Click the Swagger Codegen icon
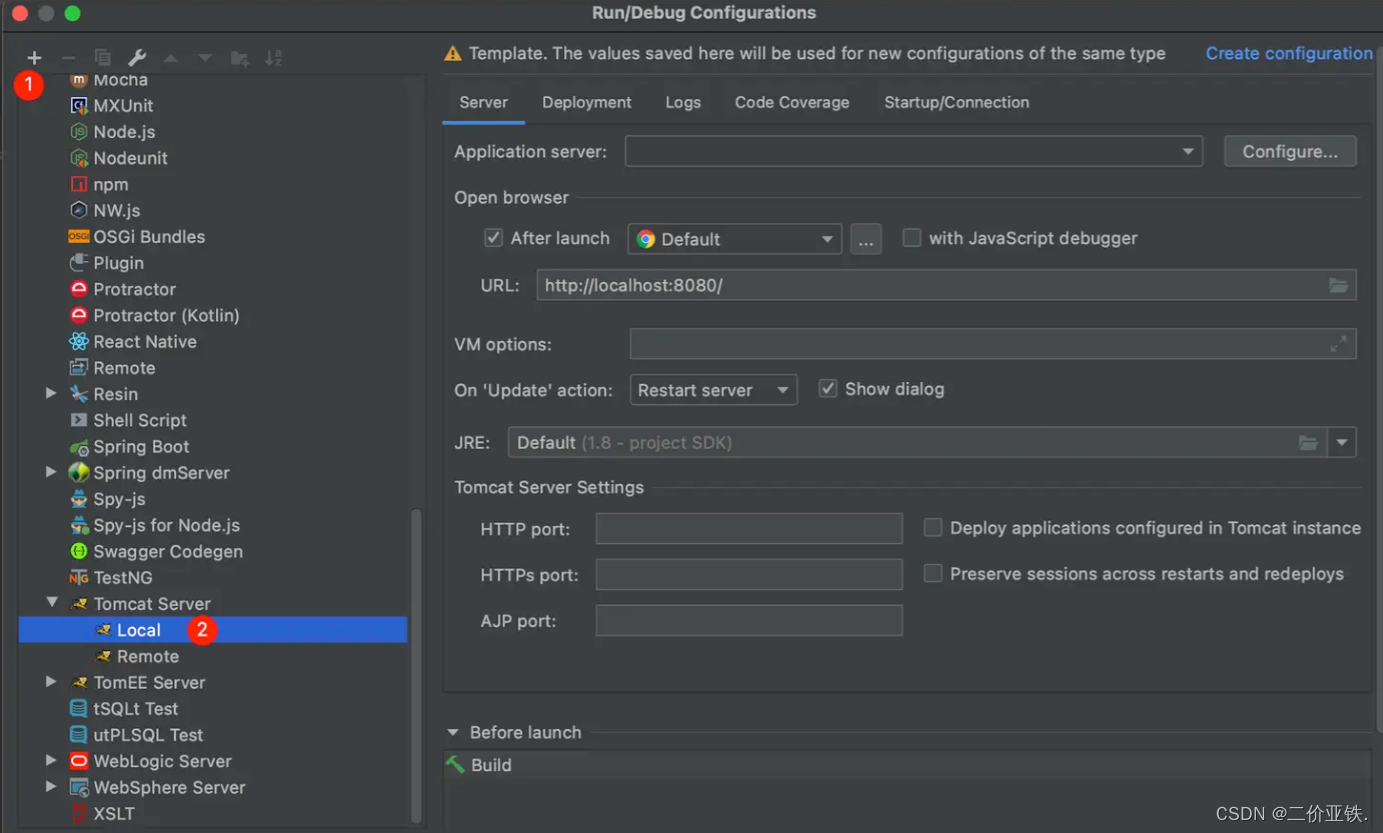This screenshot has width=1383, height=833. (79, 551)
